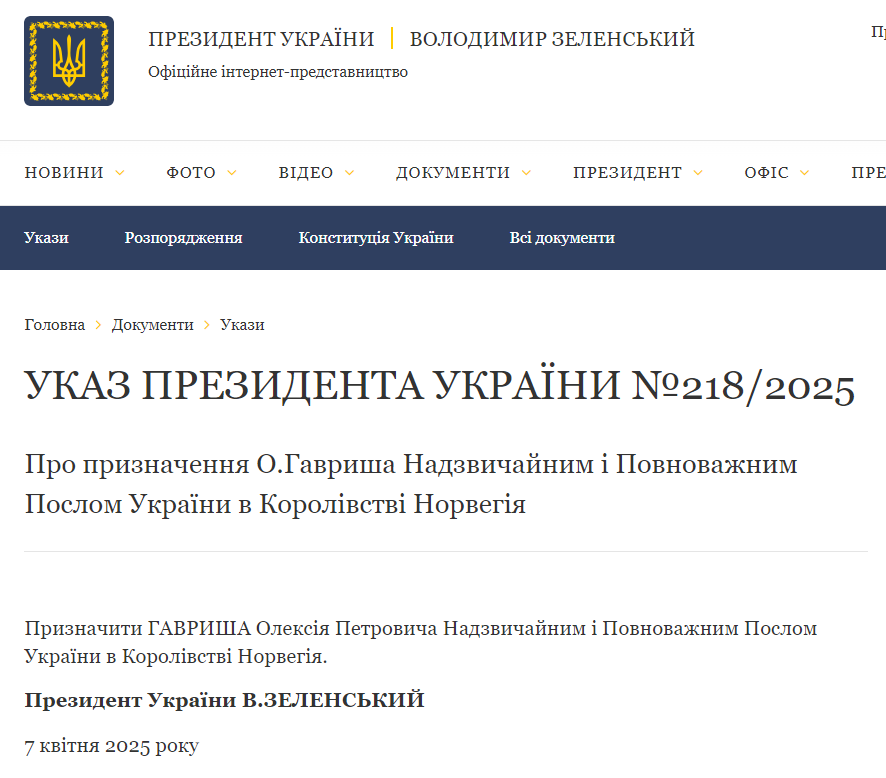Click the ВОЛОДИМИР ЗЕЛЕНСЬКИЙ name link
The width and height of the screenshot is (886, 778).
coord(551,39)
